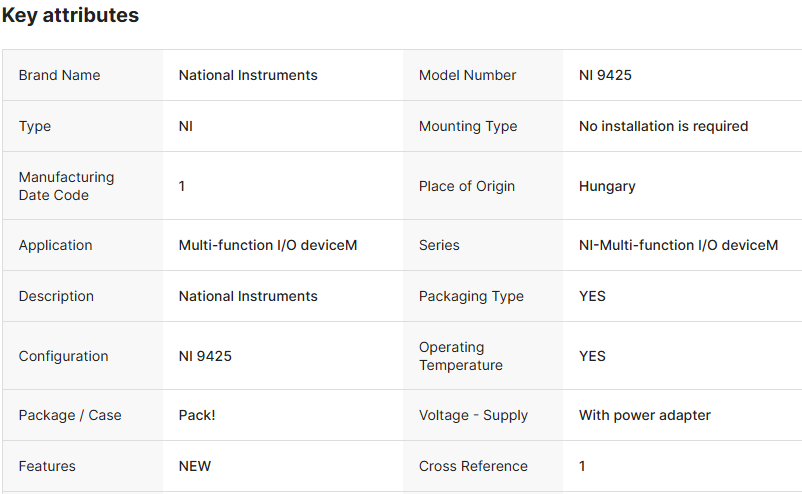The height and width of the screenshot is (494, 802).
Task: Select the Model Number value NI 9425
Action: click(605, 75)
